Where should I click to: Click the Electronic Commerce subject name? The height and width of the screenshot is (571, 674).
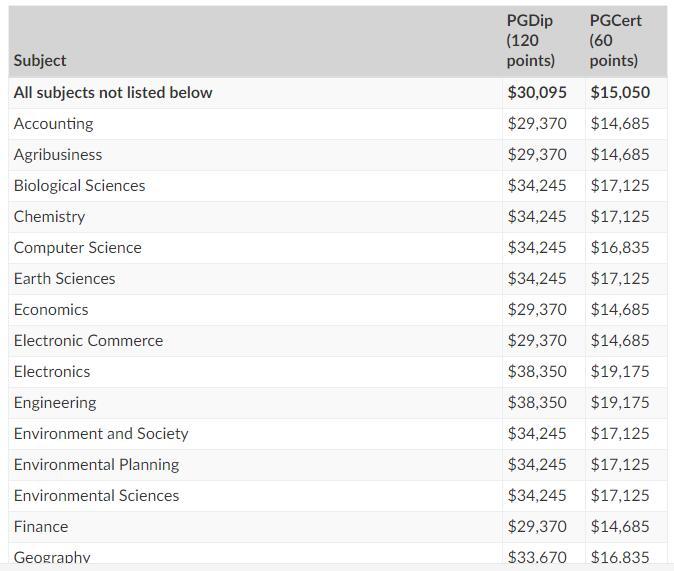(x=89, y=341)
